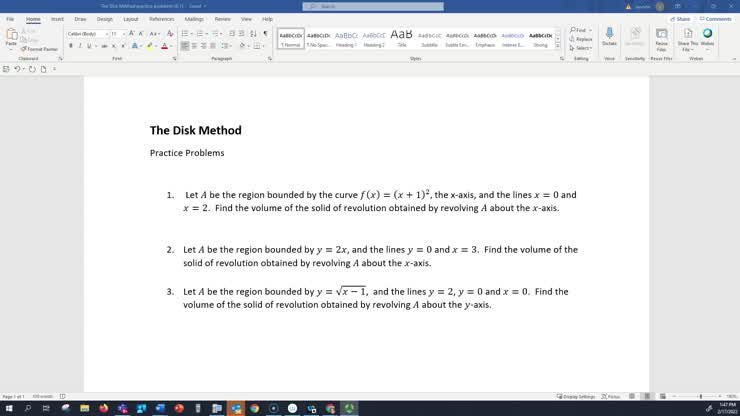Click the Undo arrow in quick access toolbar
740x416 pixels.
click(x=19, y=68)
